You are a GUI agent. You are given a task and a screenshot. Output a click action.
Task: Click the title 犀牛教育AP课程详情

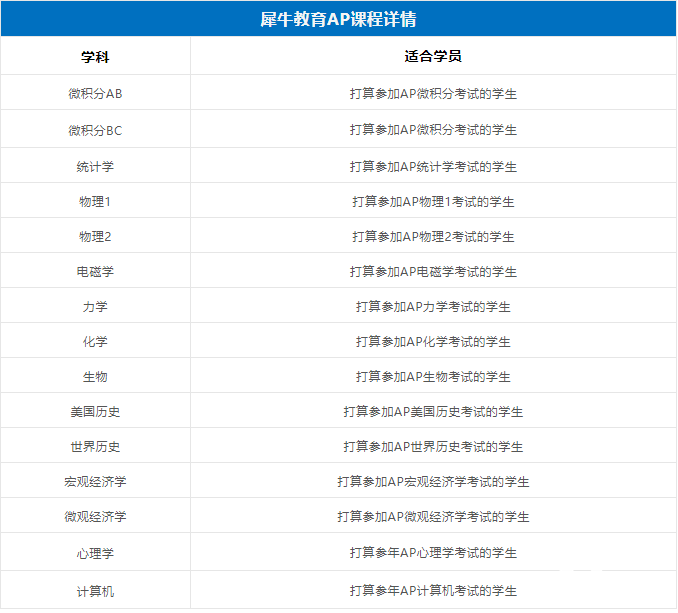pos(338,19)
